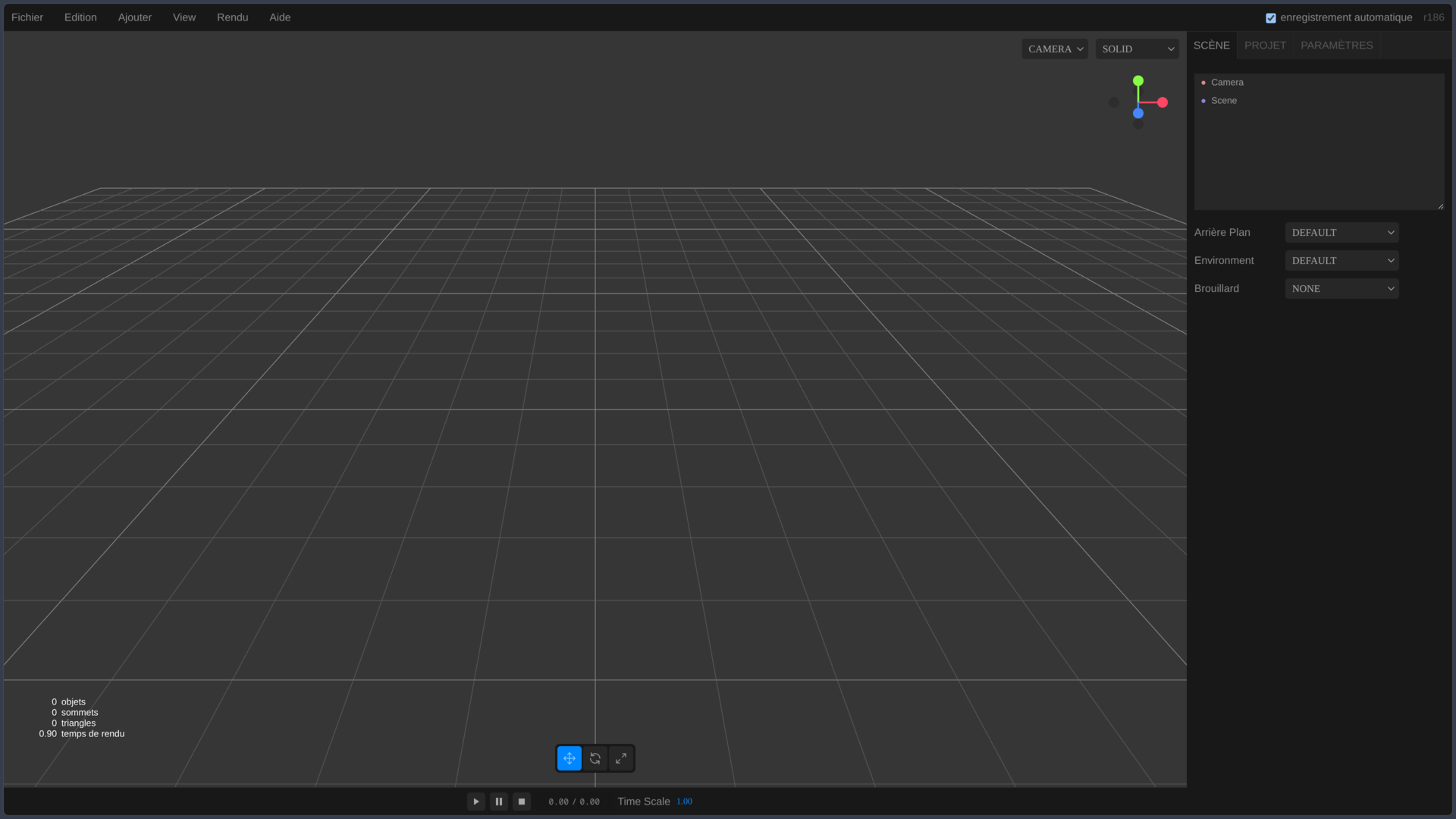Select Scene in the scene outliner
This screenshot has height=819, width=1456.
1319,101
